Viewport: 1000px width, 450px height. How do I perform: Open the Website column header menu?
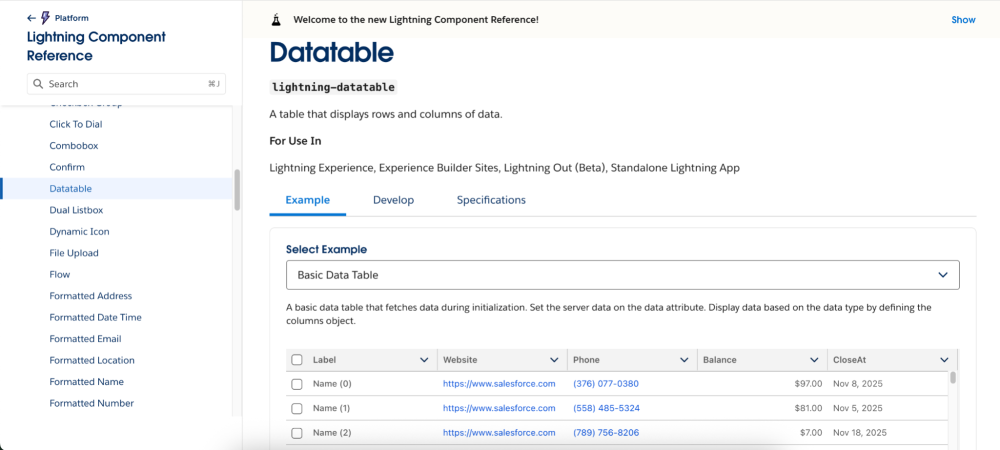point(554,360)
